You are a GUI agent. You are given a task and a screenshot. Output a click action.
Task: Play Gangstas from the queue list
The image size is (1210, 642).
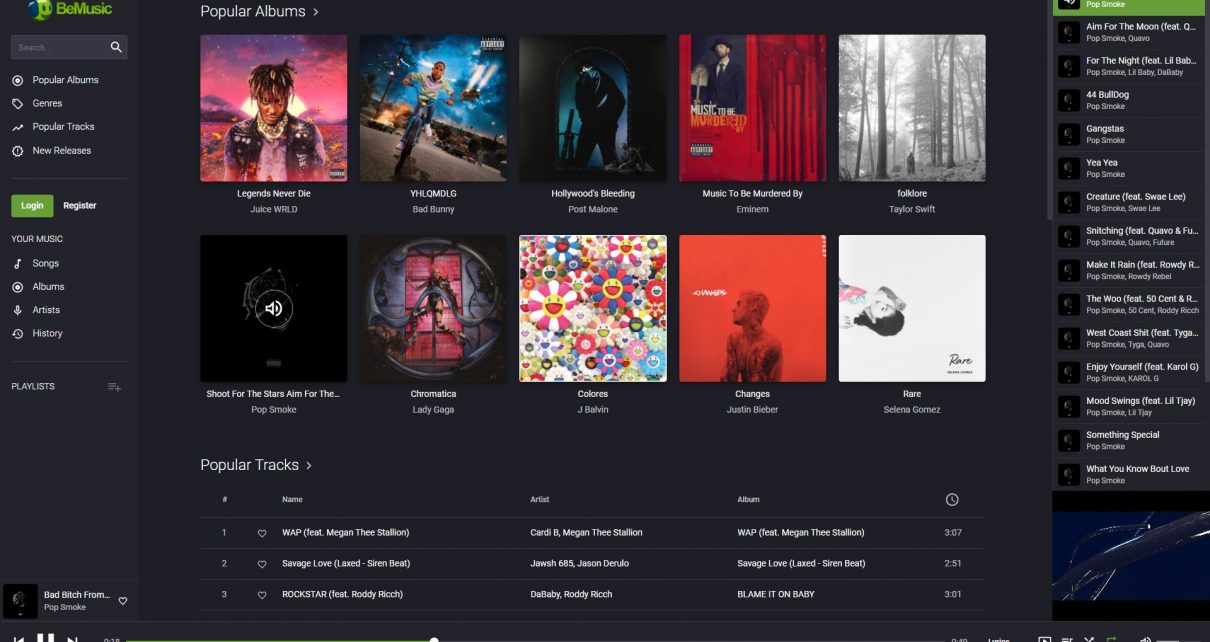click(1128, 134)
